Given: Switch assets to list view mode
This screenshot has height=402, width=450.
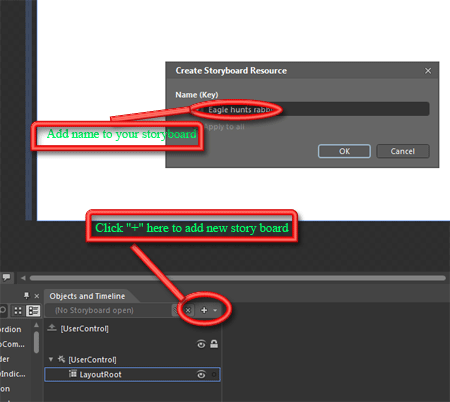Looking at the screenshot, I should (x=33, y=311).
